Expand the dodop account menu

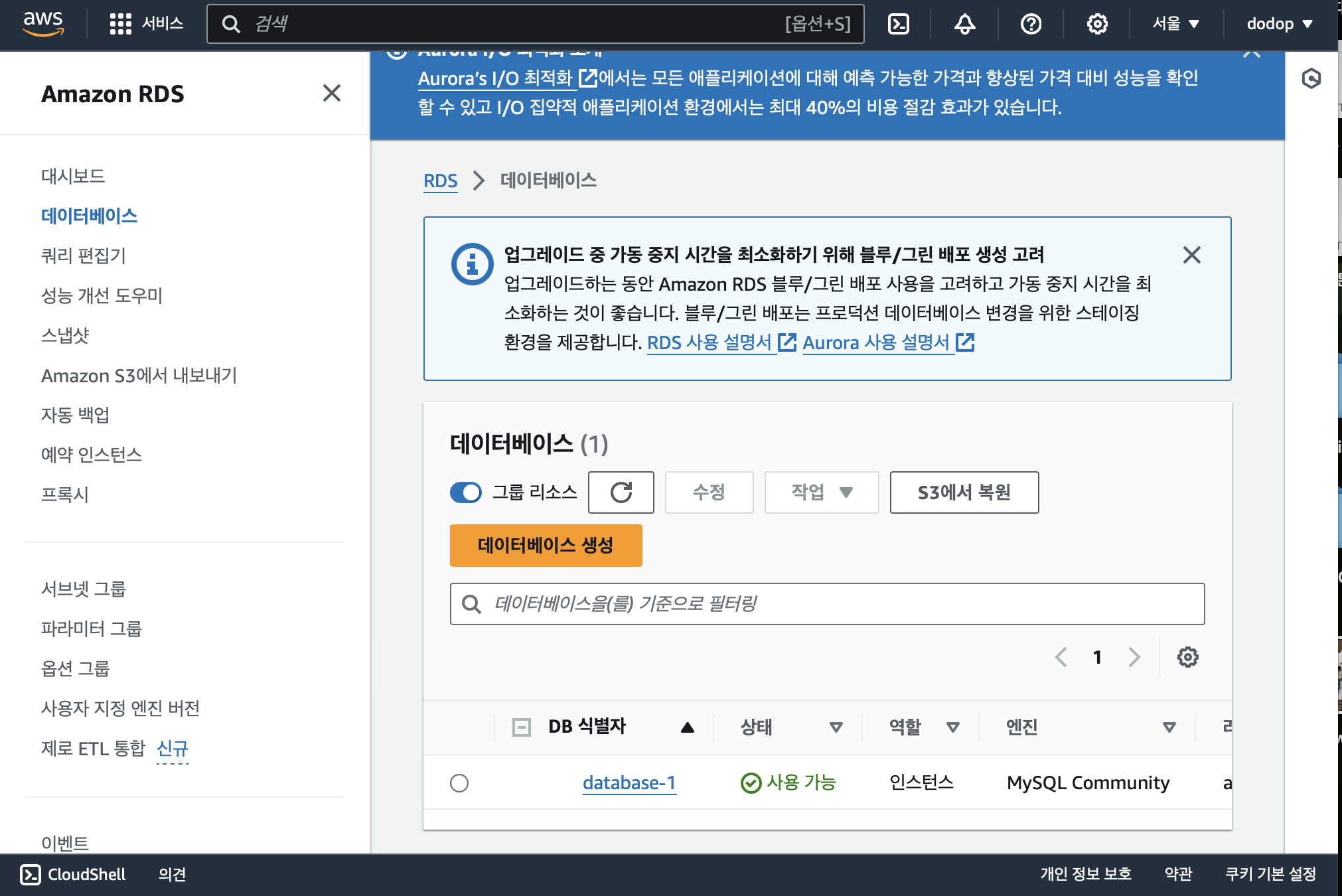1279,25
